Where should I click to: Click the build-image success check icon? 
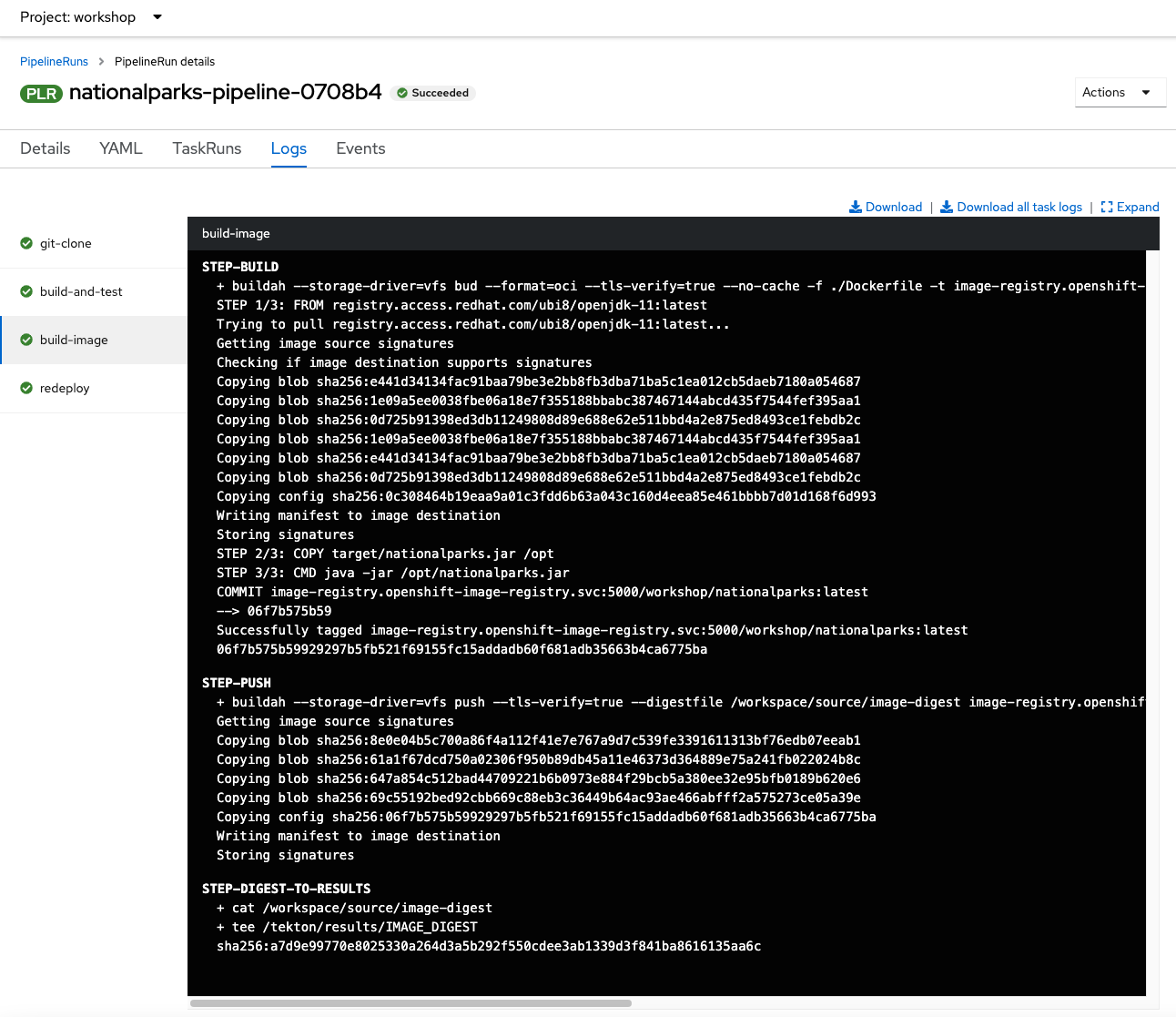26,340
